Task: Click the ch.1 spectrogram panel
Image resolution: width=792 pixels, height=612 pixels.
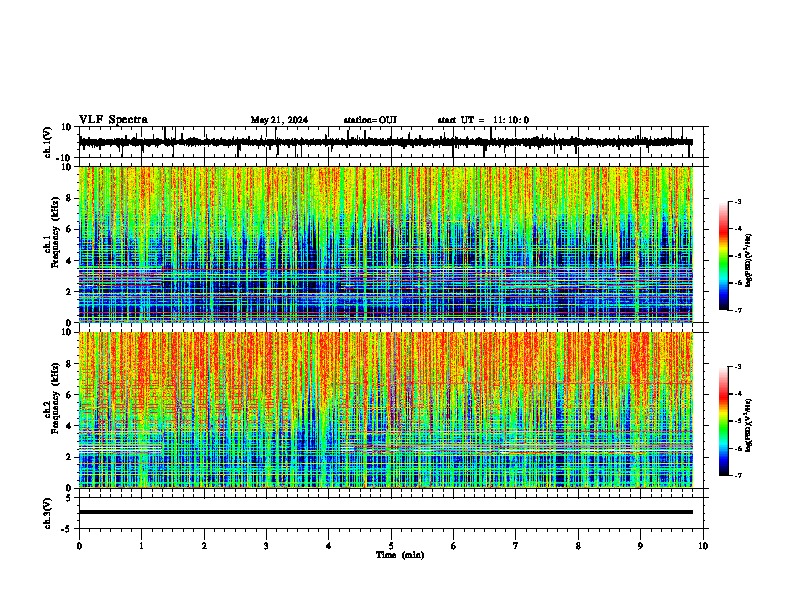Action: tap(386, 244)
